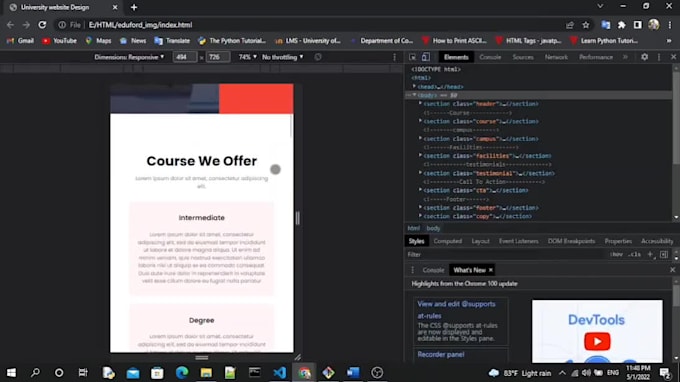Open the Accessibility tab
680x382 pixels.
pyautogui.click(x=657, y=241)
